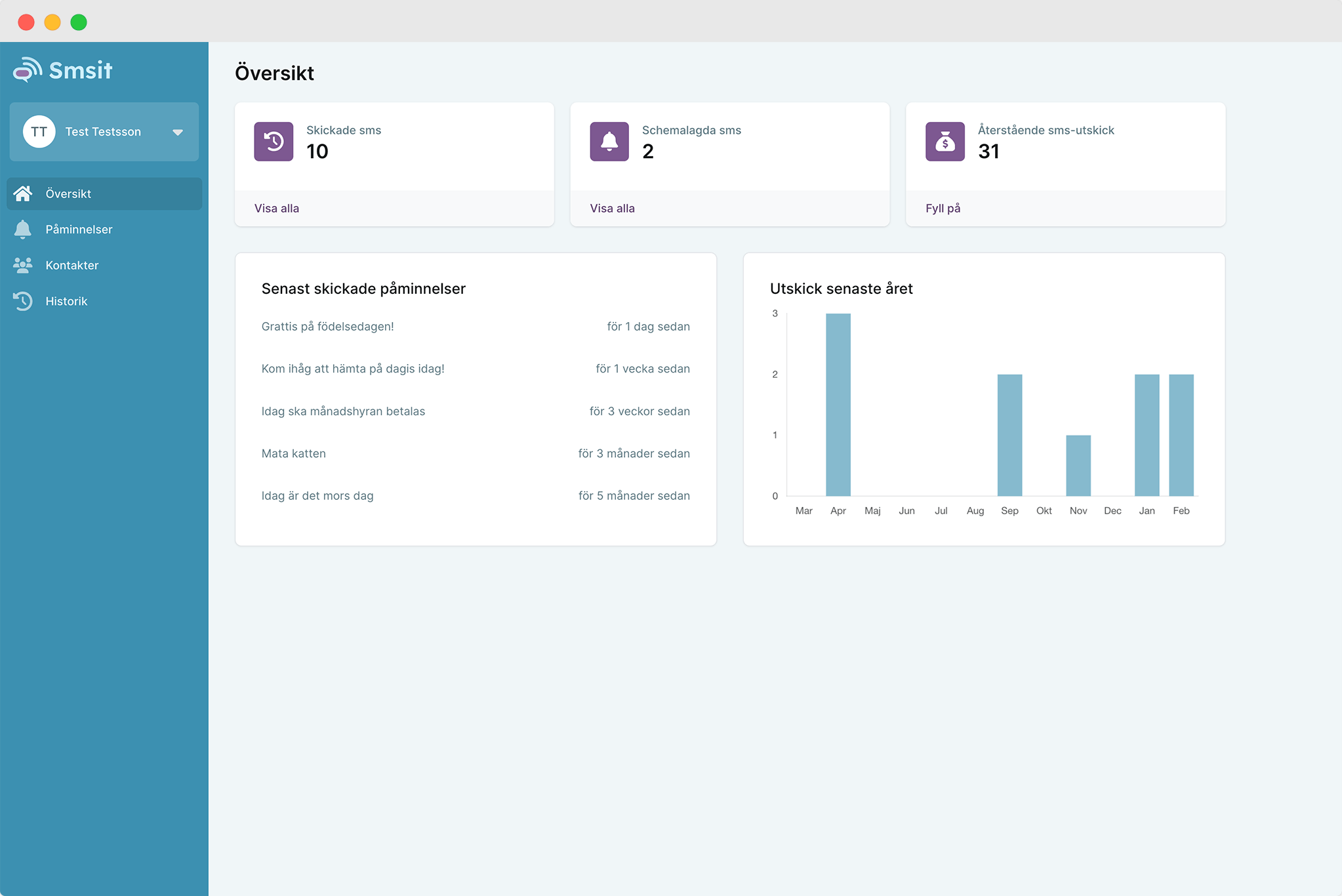The width and height of the screenshot is (1342, 896).
Task: Click the Apr bar in the chart
Action: coord(838,405)
